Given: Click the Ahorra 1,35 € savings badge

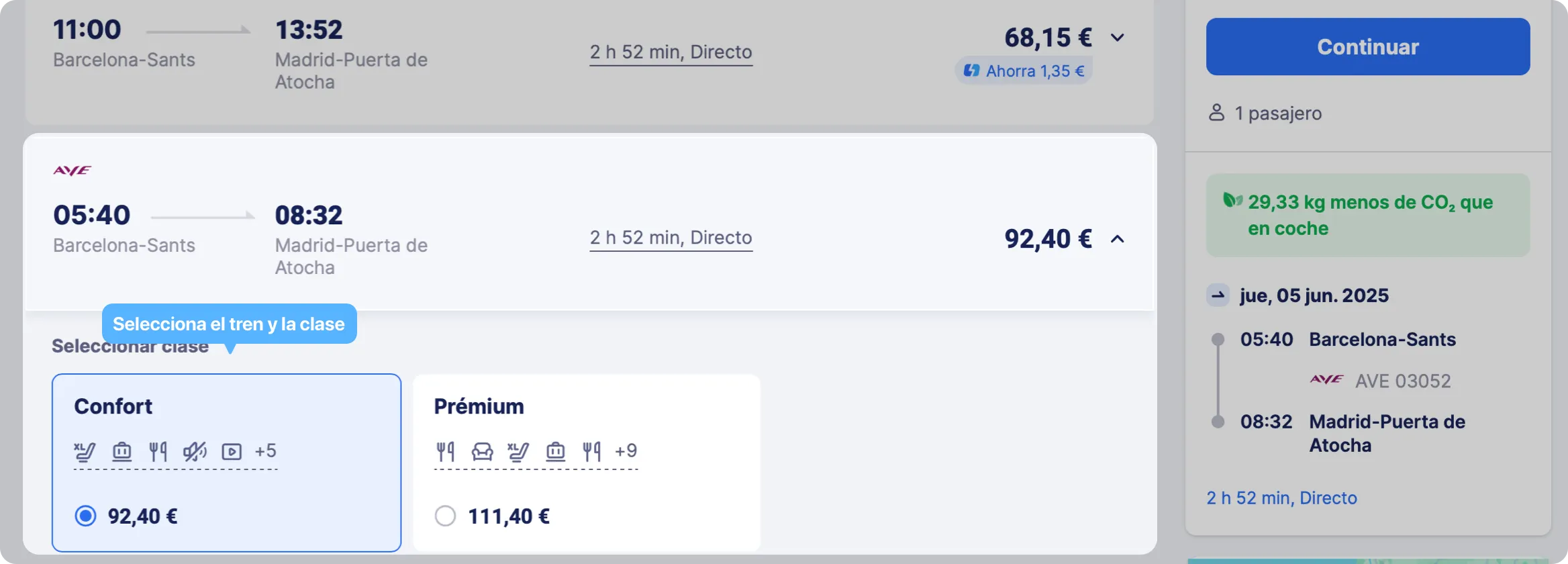Looking at the screenshot, I should [1024, 70].
